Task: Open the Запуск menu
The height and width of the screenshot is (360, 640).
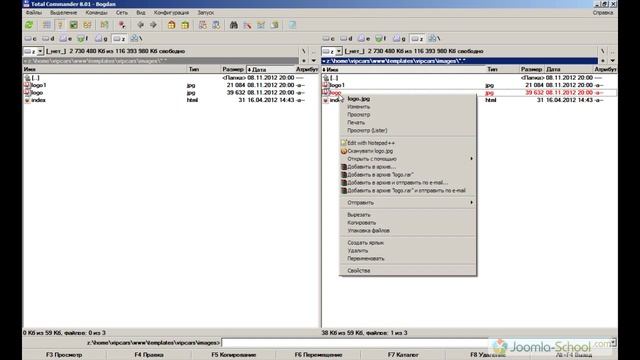Action: tap(206, 13)
